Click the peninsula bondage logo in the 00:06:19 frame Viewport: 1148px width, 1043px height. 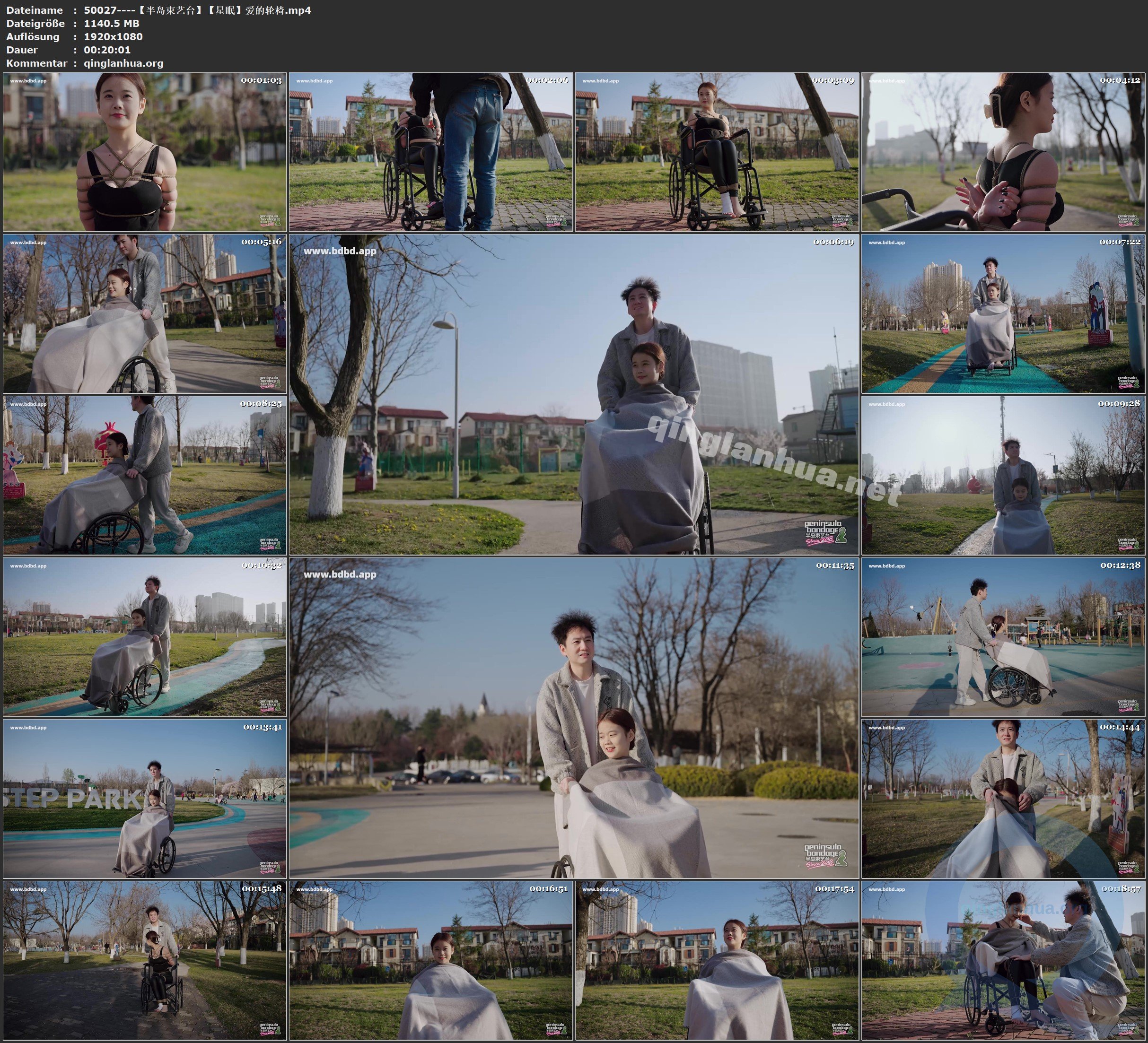825,532
